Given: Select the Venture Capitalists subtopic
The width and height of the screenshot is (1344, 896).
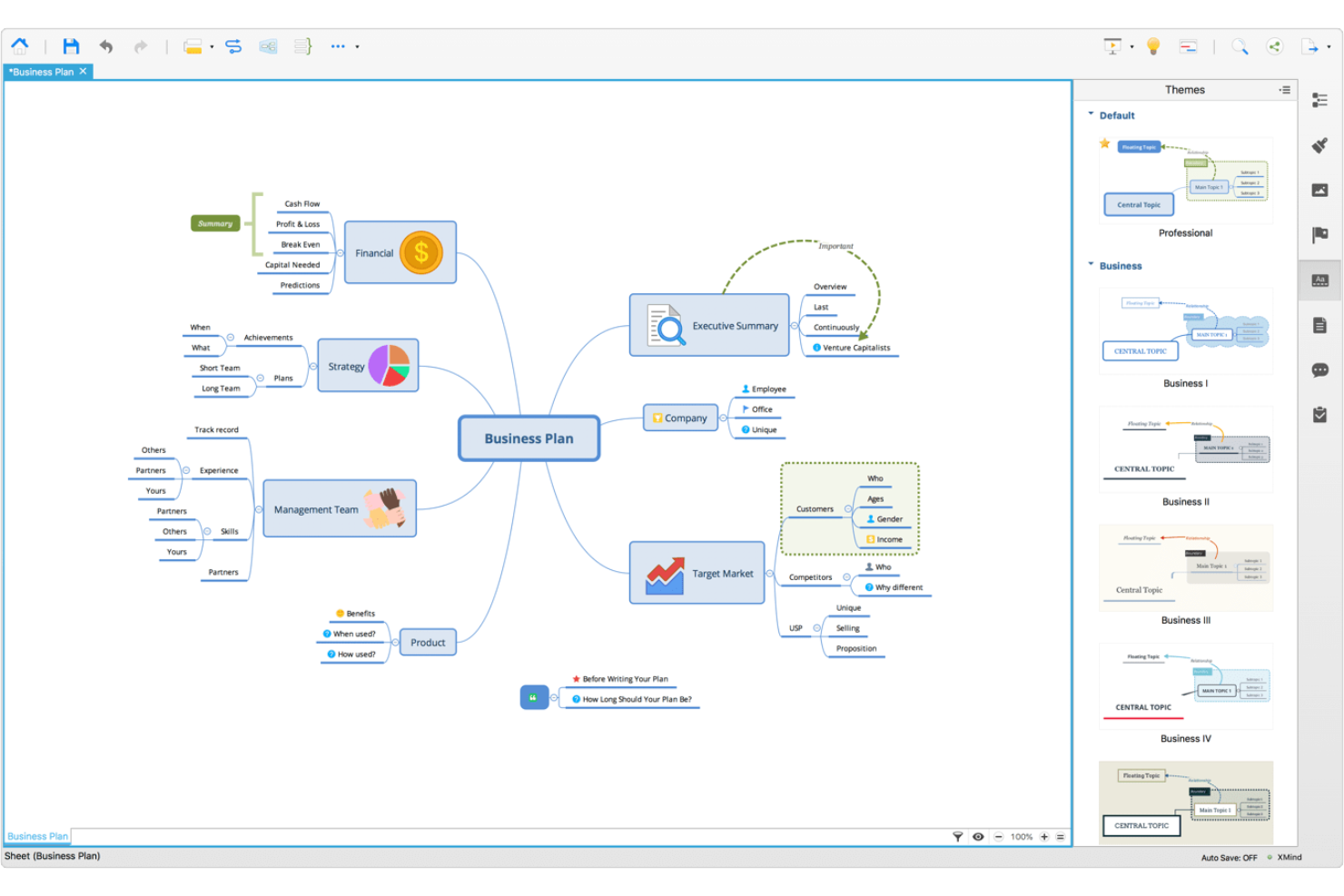Looking at the screenshot, I should [852, 348].
